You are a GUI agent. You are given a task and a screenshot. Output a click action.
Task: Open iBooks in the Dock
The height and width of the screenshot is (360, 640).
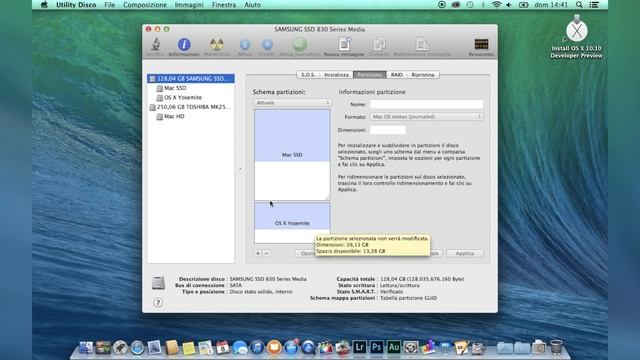274,348
